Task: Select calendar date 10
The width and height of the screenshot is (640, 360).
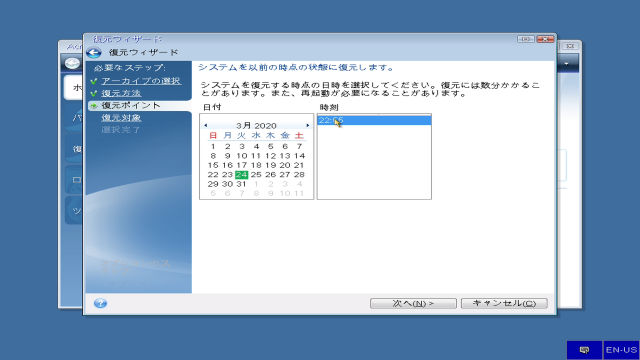Action: [242, 156]
